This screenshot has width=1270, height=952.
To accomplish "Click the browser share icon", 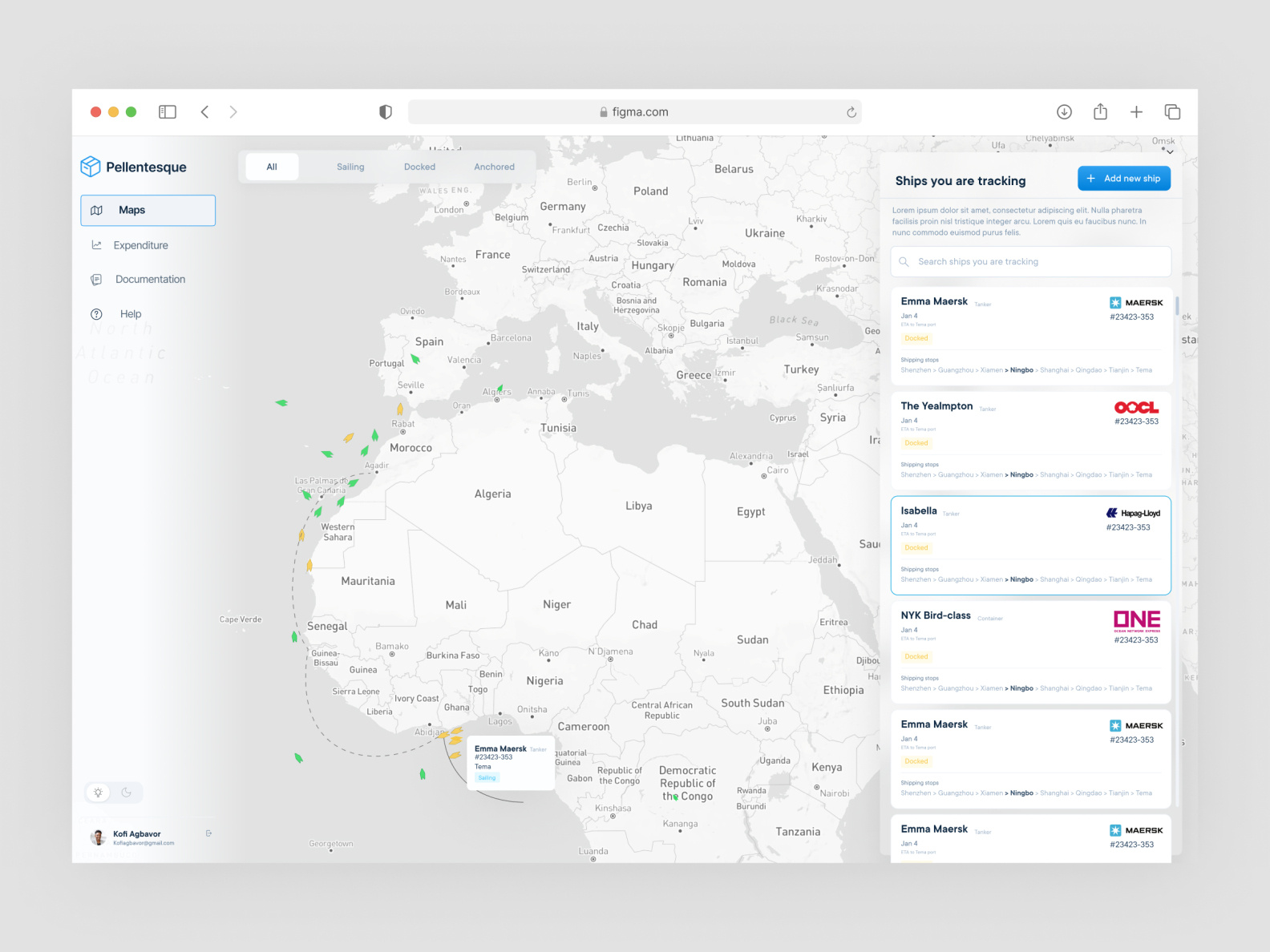I will (x=1101, y=111).
